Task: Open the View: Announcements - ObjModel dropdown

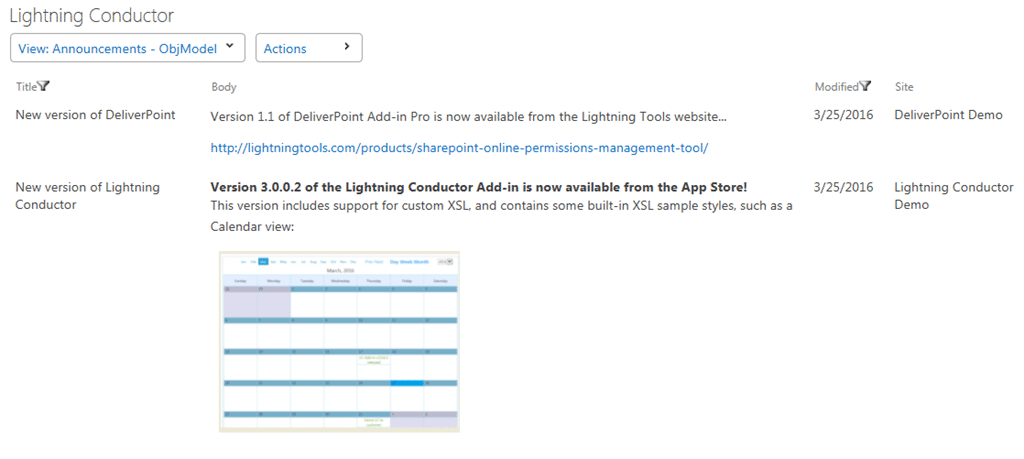Action: pyautogui.click(x=127, y=48)
